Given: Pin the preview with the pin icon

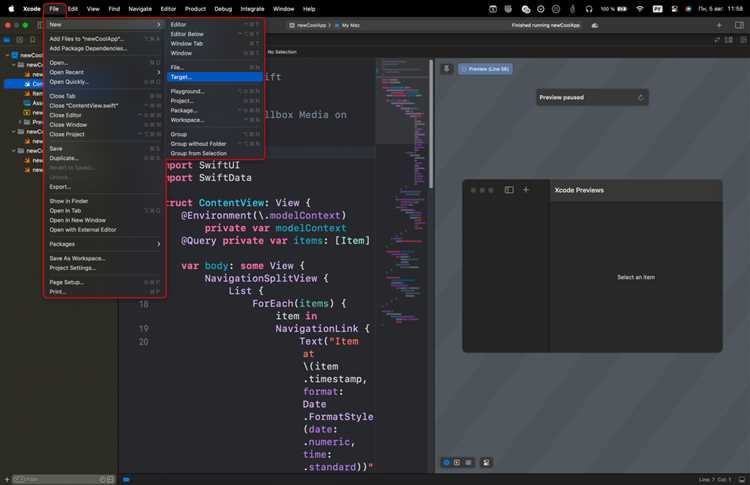Looking at the screenshot, I should (447, 69).
